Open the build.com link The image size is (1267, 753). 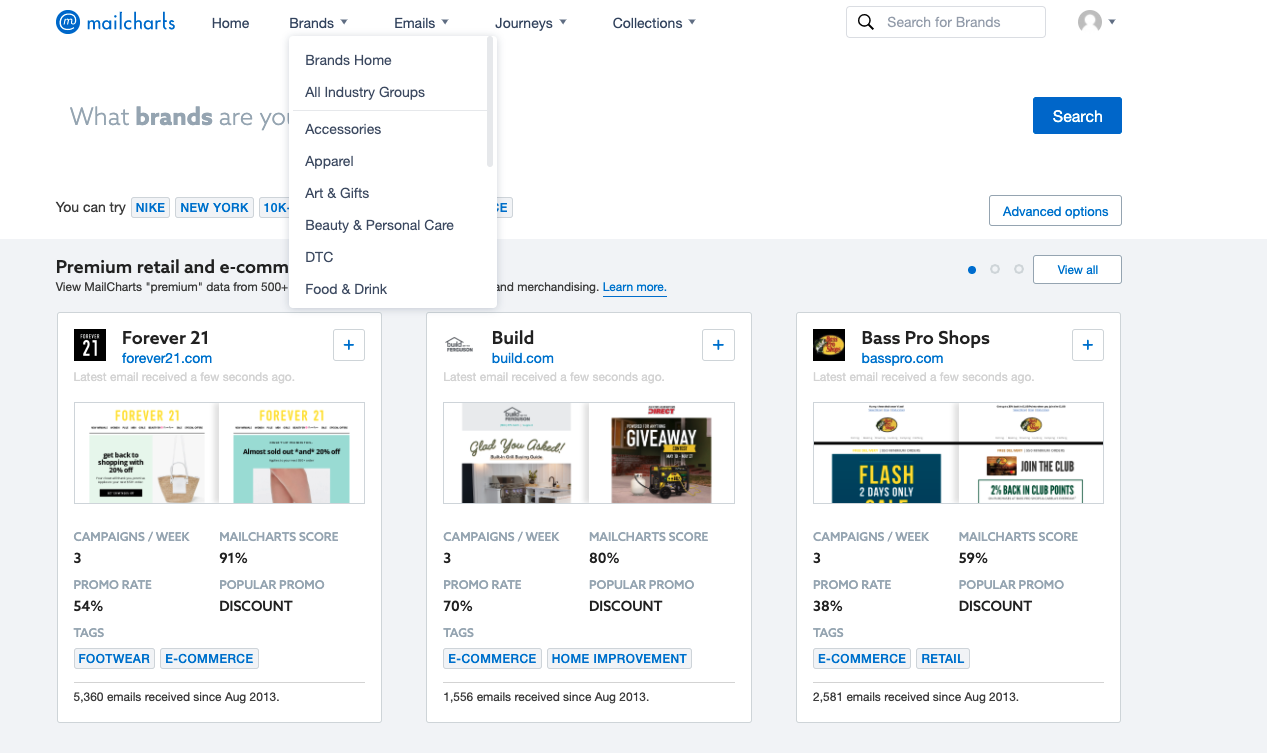(523, 358)
